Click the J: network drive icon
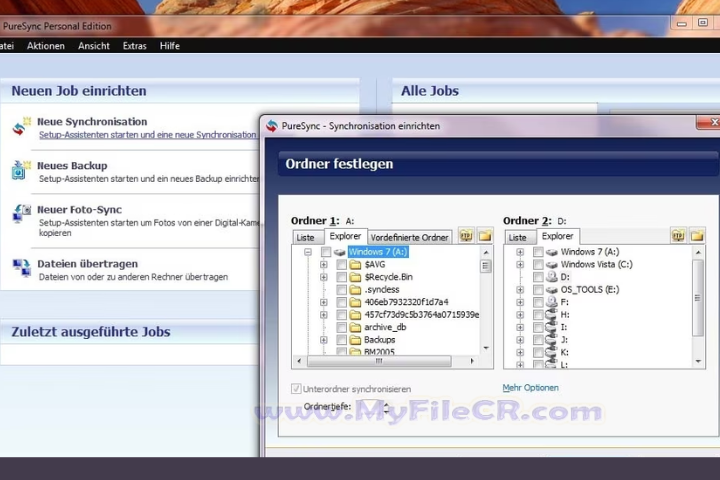Image resolution: width=720 pixels, height=480 pixels. tap(551, 340)
